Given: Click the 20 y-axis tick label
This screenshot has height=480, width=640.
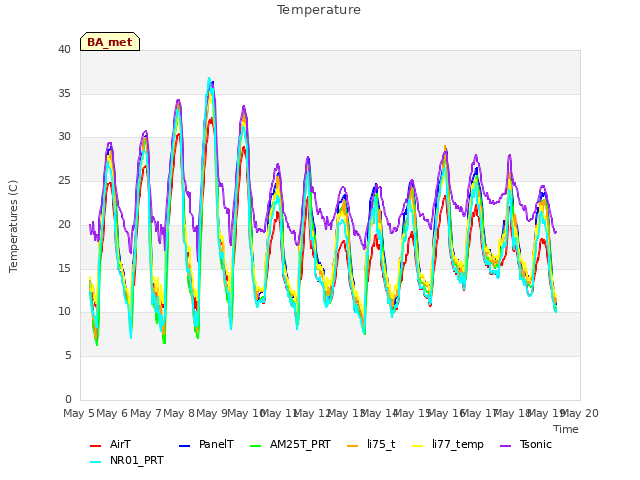Looking at the screenshot, I should coord(64,224).
